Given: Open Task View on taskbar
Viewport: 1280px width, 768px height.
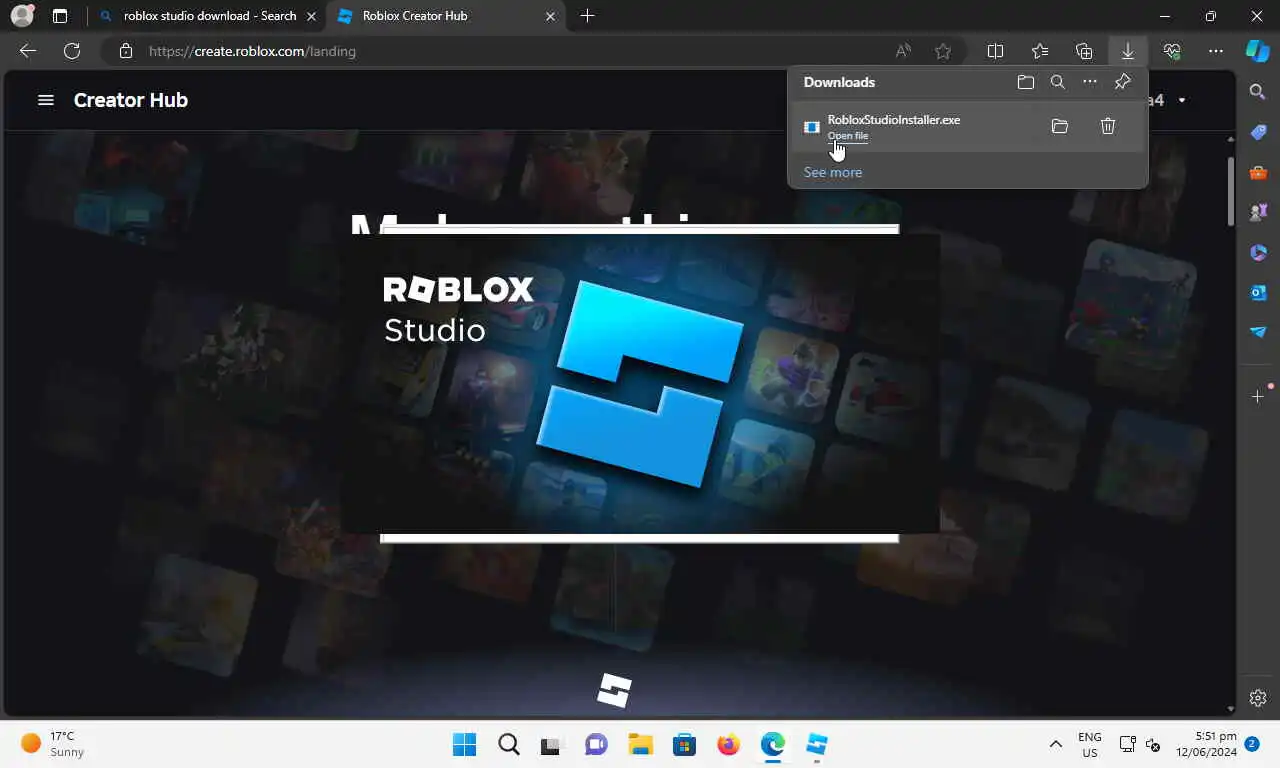Looking at the screenshot, I should pyautogui.click(x=552, y=745).
